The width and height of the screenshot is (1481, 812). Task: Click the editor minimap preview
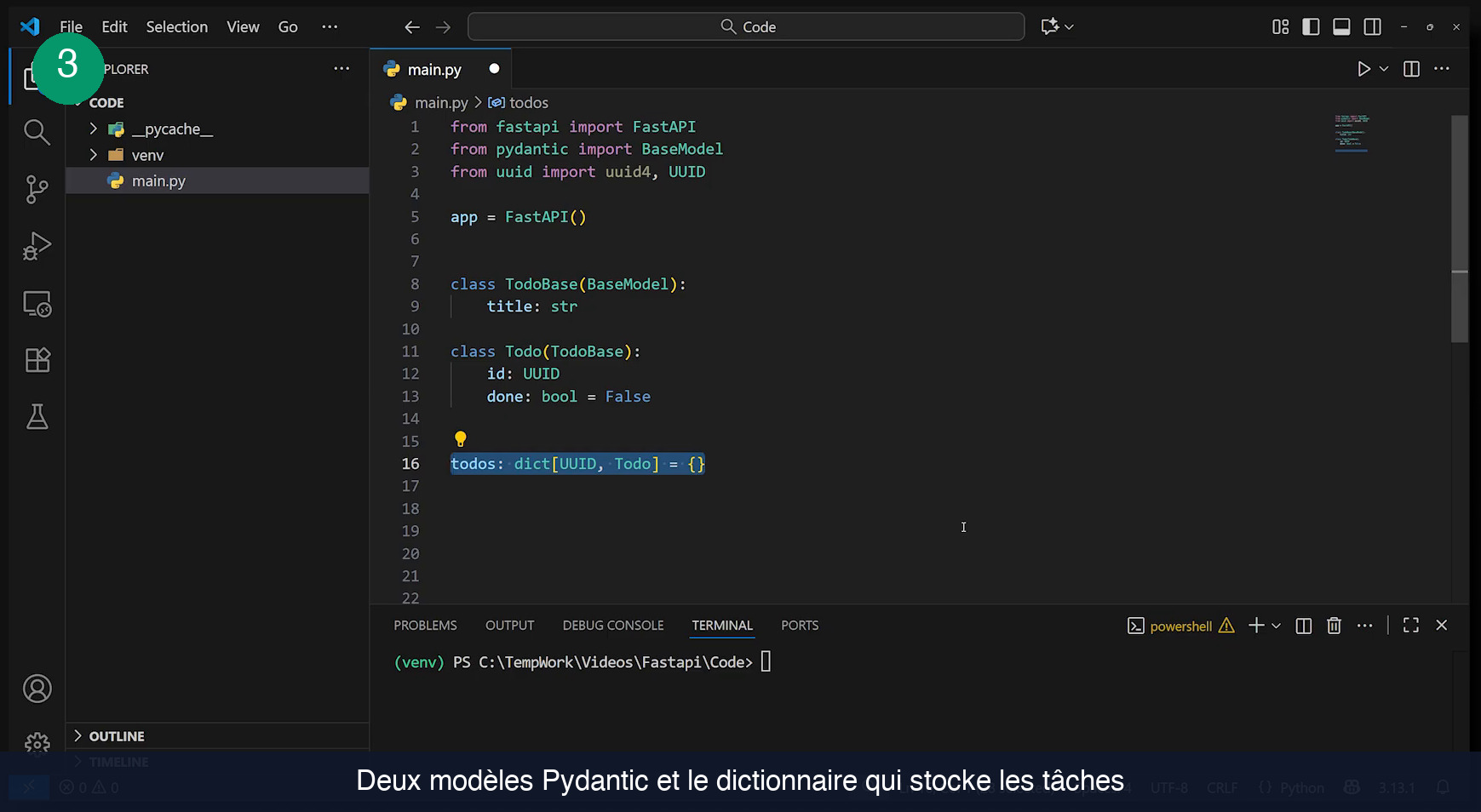click(1352, 134)
